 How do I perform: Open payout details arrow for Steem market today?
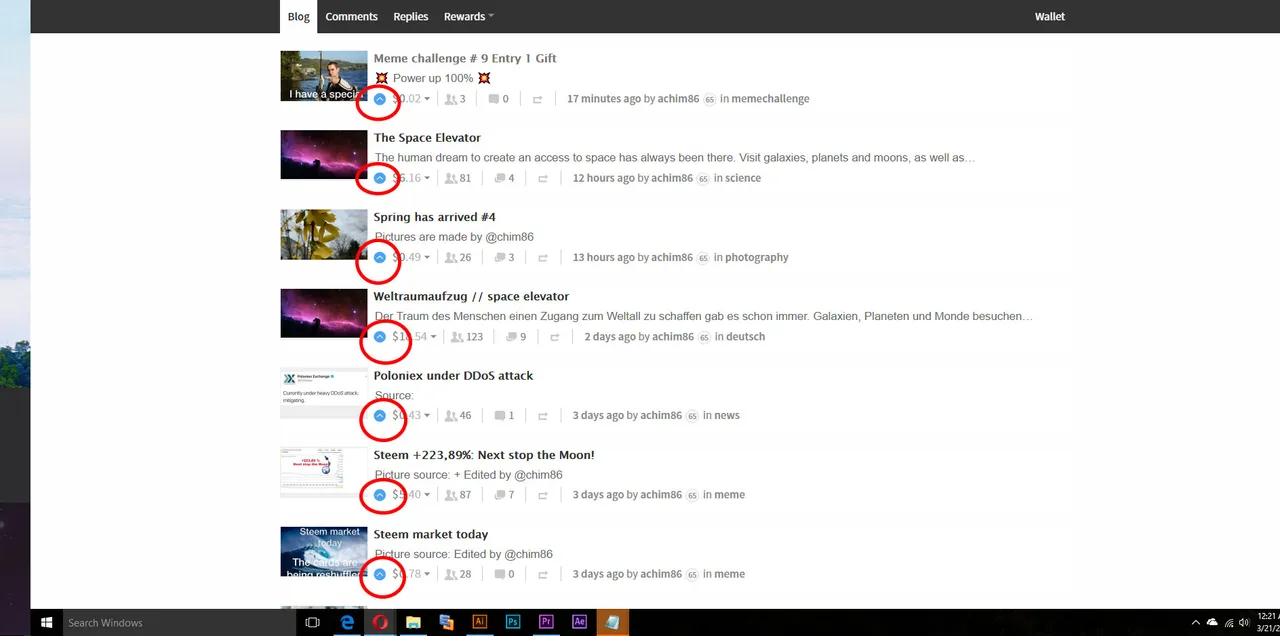(427, 575)
